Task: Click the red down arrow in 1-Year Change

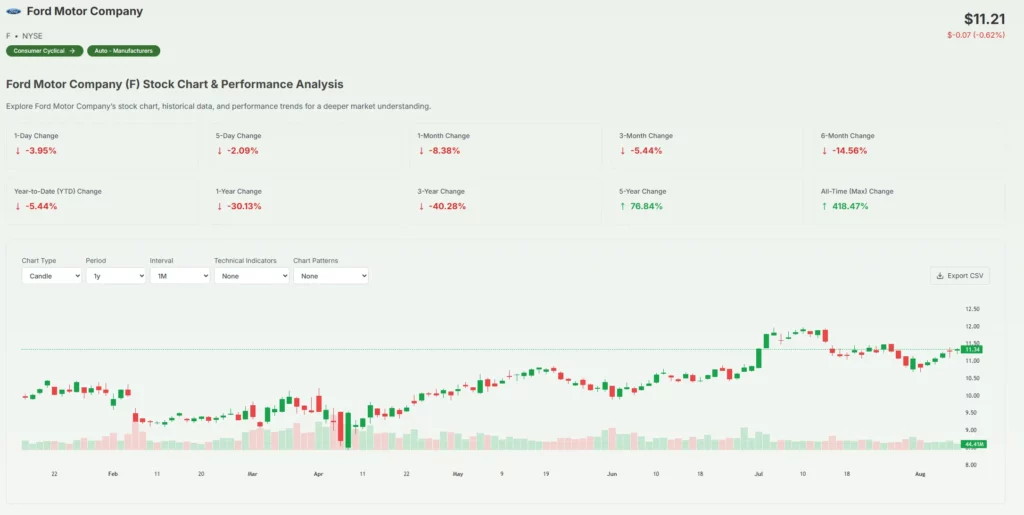Action: coord(219,206)
